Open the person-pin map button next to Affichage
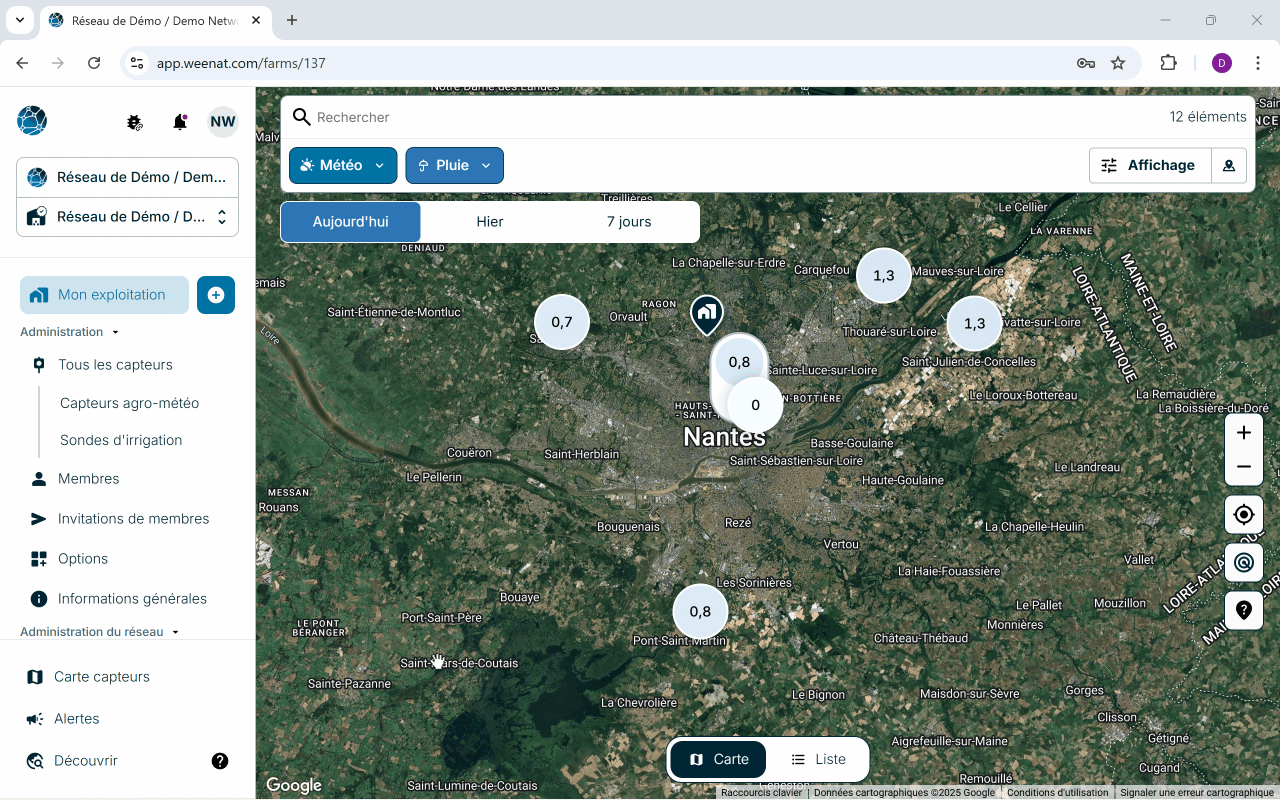 [x=1229, y=166]
